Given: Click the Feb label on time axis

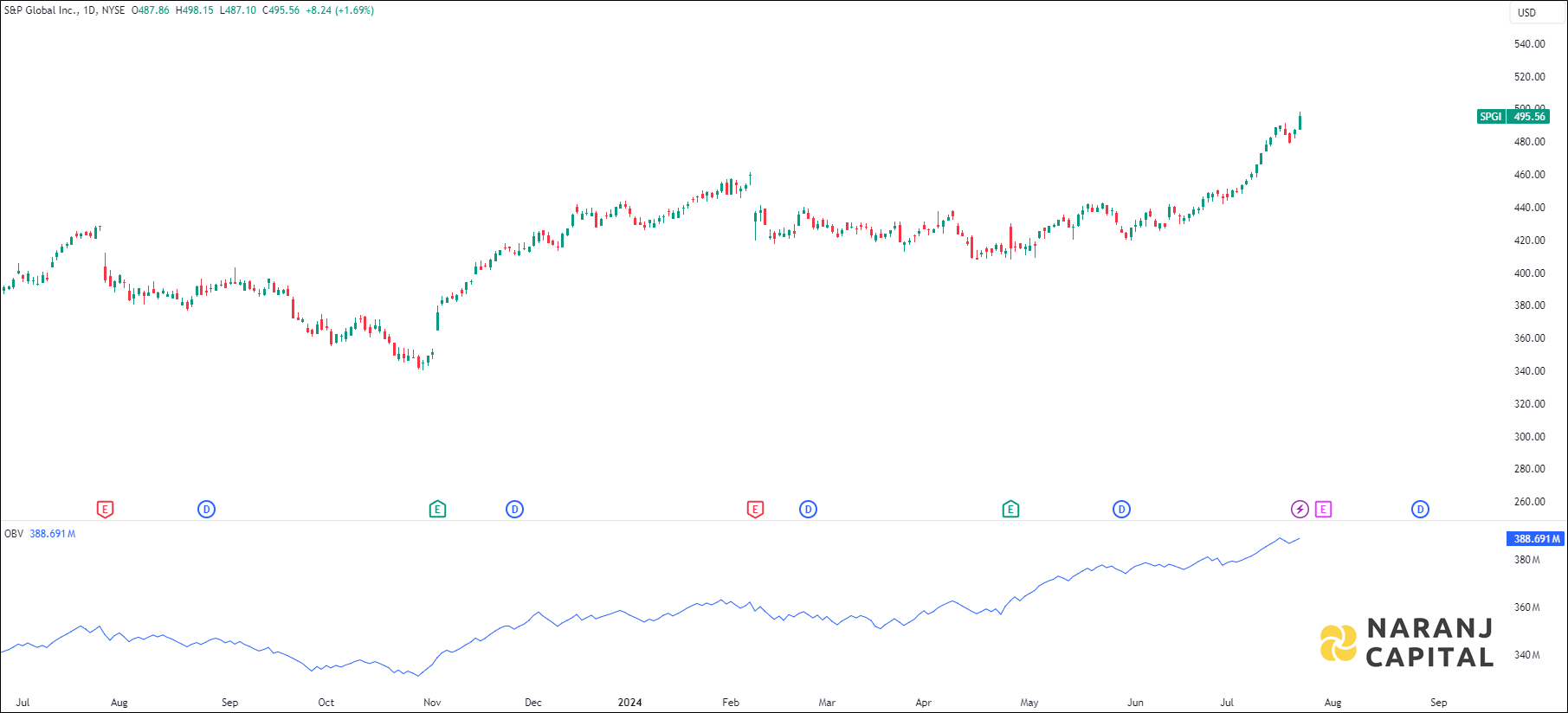Looking at the screenshot, I should tap(731, 703).
